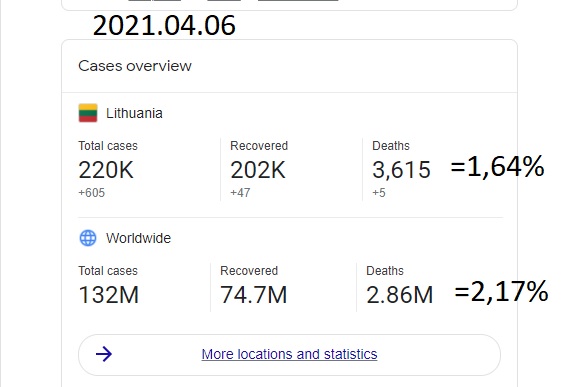The width and height of the screenshot is (584, 387).
Task: Select the Worldwide label
Action: [x=138, y=238]
